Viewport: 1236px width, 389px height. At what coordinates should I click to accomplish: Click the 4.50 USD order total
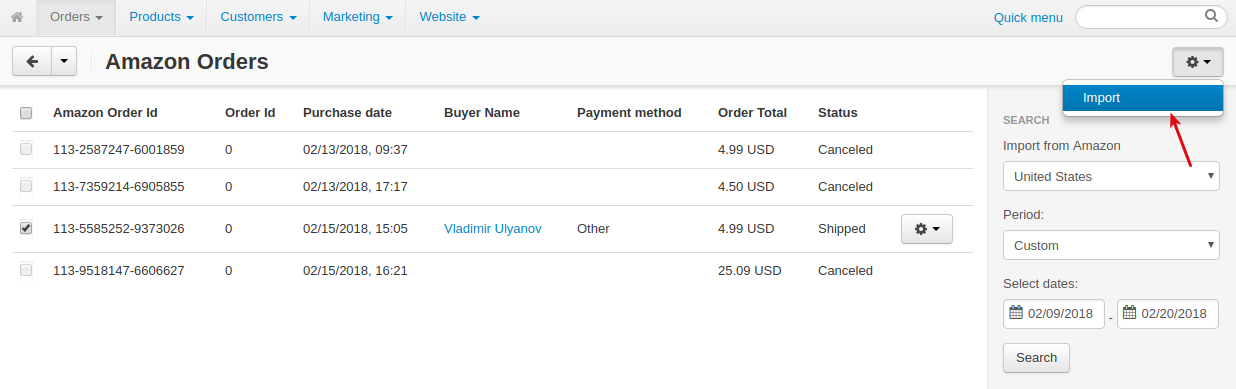click(746, 186)
